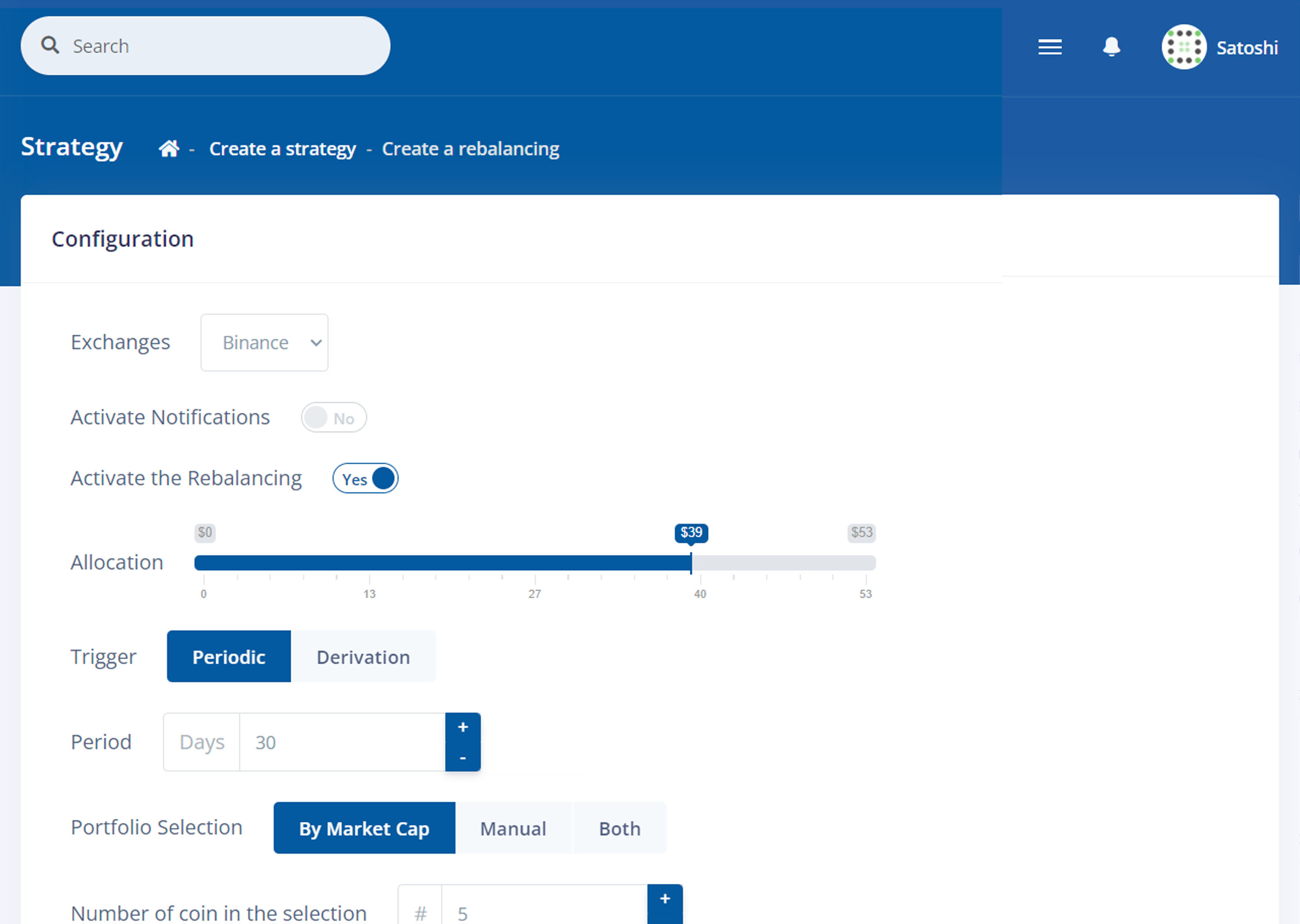1300x924 pixels.
Task: Toggle Activate Notifications switch
Action: (x=334, y=418)
